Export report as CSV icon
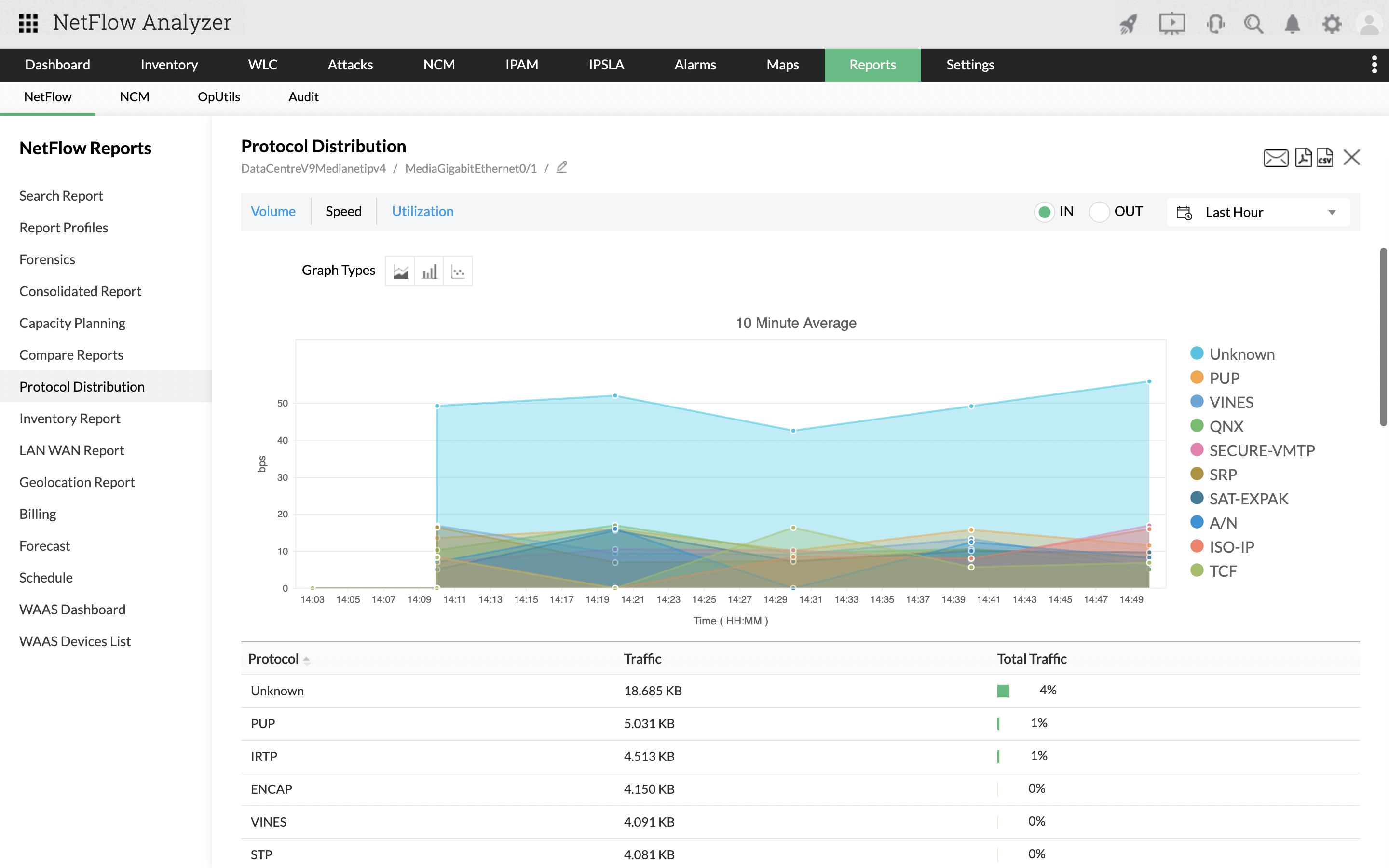Screen dimensions: 1389x868 pos(1325,157)
